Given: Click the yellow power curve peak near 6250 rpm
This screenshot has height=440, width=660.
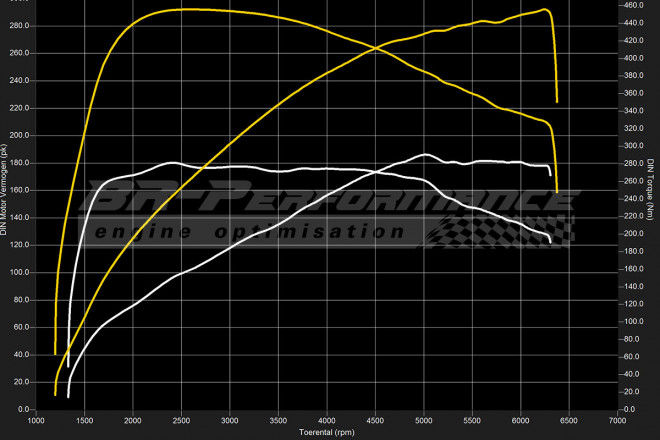Looking at the screenshot, I should coord(544,10).
